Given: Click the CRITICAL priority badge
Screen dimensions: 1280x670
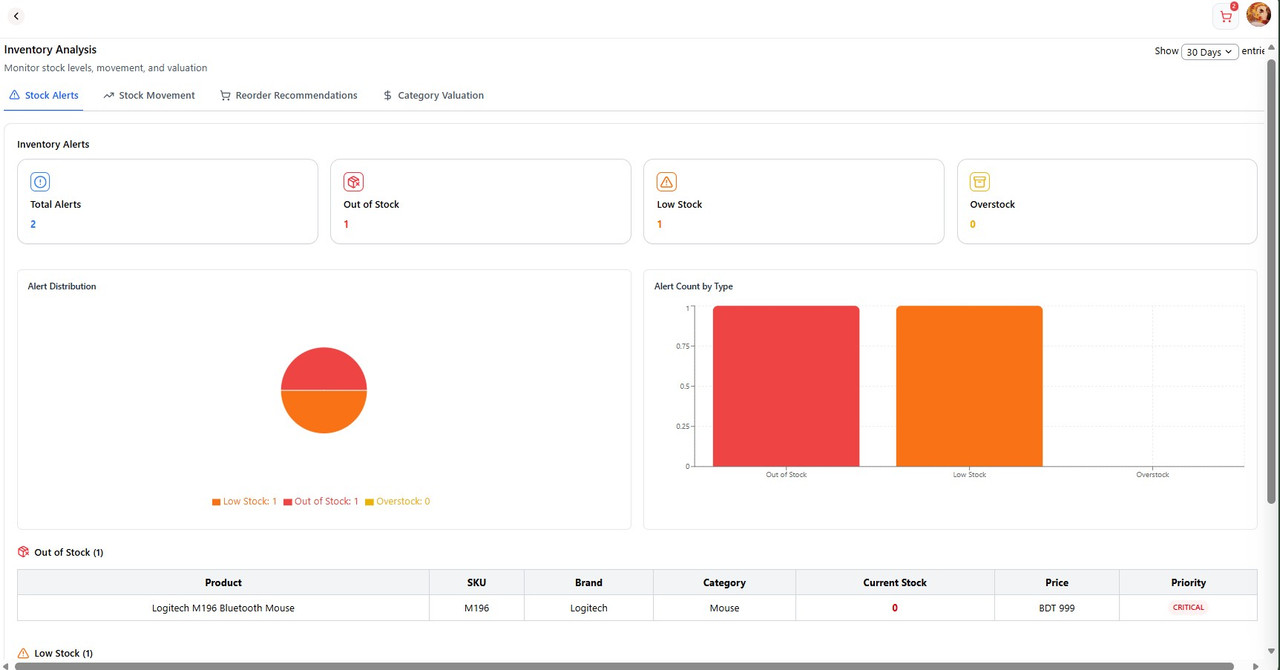Looking at the screenshot, I should (1188, 607).
